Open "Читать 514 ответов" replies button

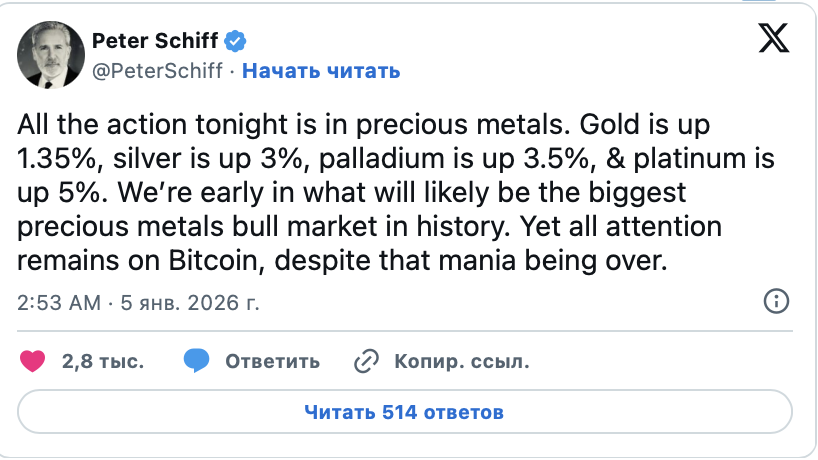pos(404,412)
